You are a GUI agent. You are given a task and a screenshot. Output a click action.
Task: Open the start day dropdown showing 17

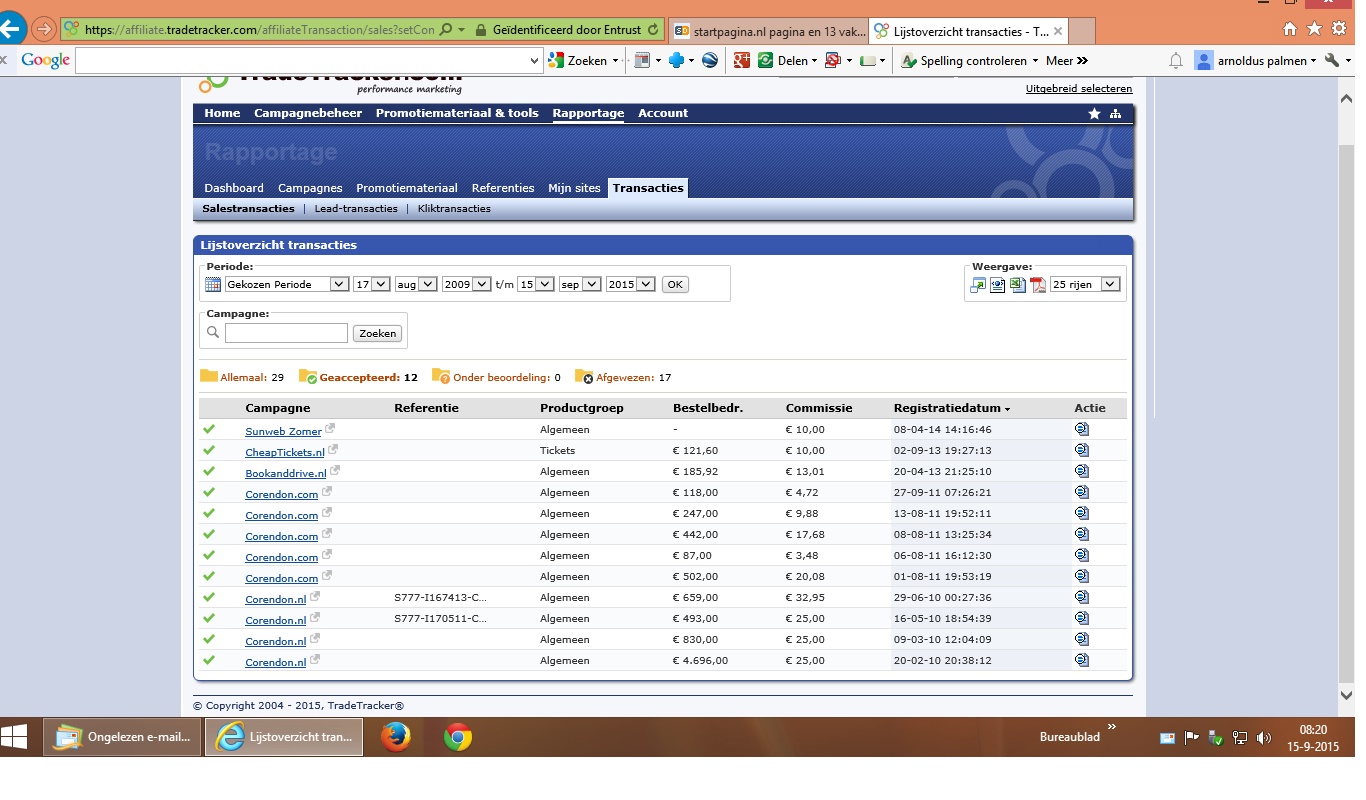point(371,284)
